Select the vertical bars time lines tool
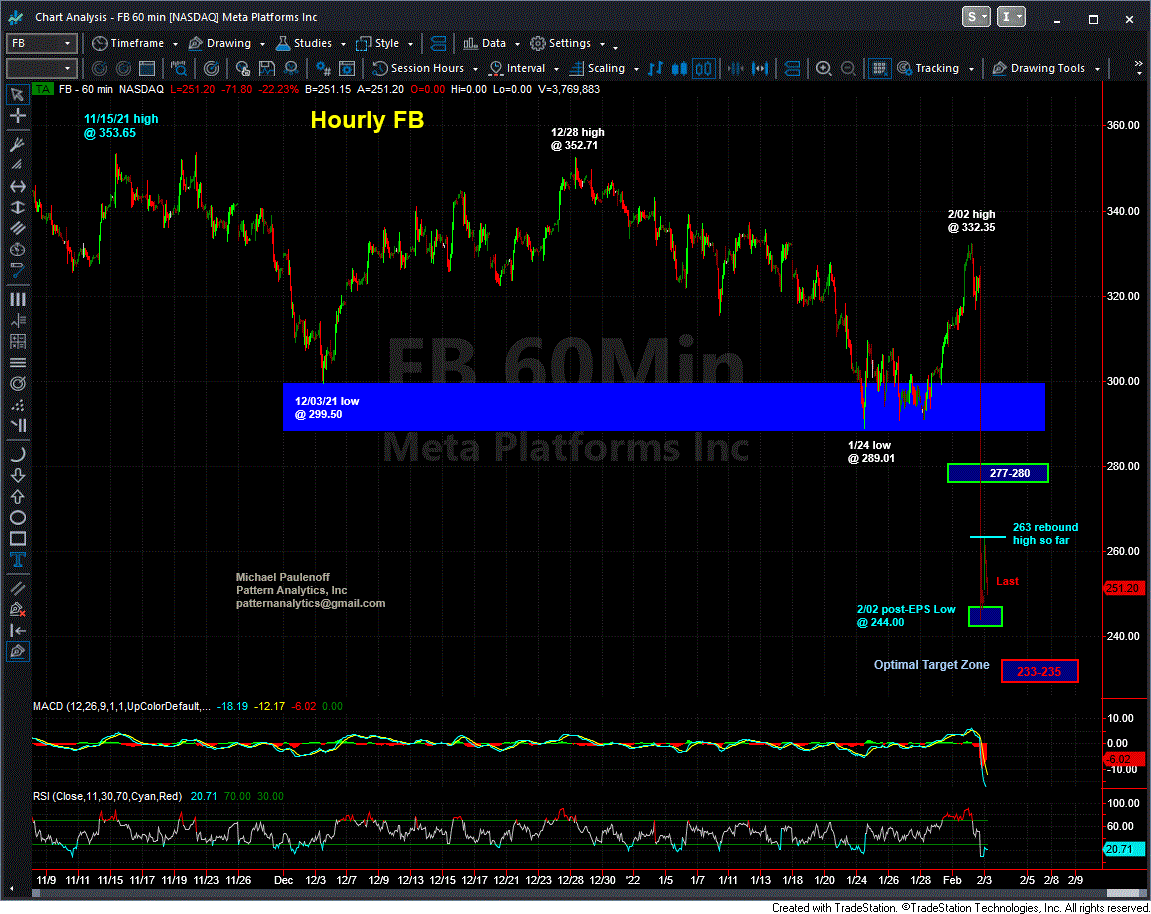The width and height of the screenshot is (1151, 914). click(x=18, y=299)
